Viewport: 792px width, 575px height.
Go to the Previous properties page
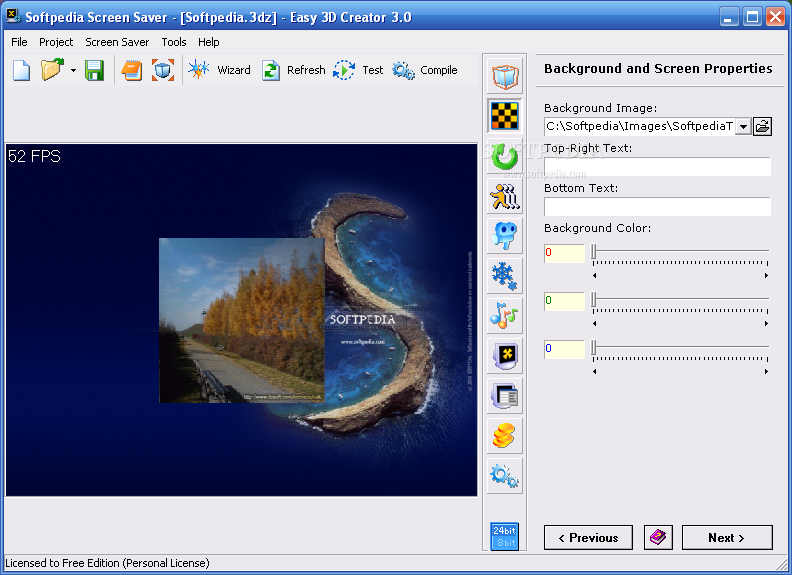pos(588,538)
